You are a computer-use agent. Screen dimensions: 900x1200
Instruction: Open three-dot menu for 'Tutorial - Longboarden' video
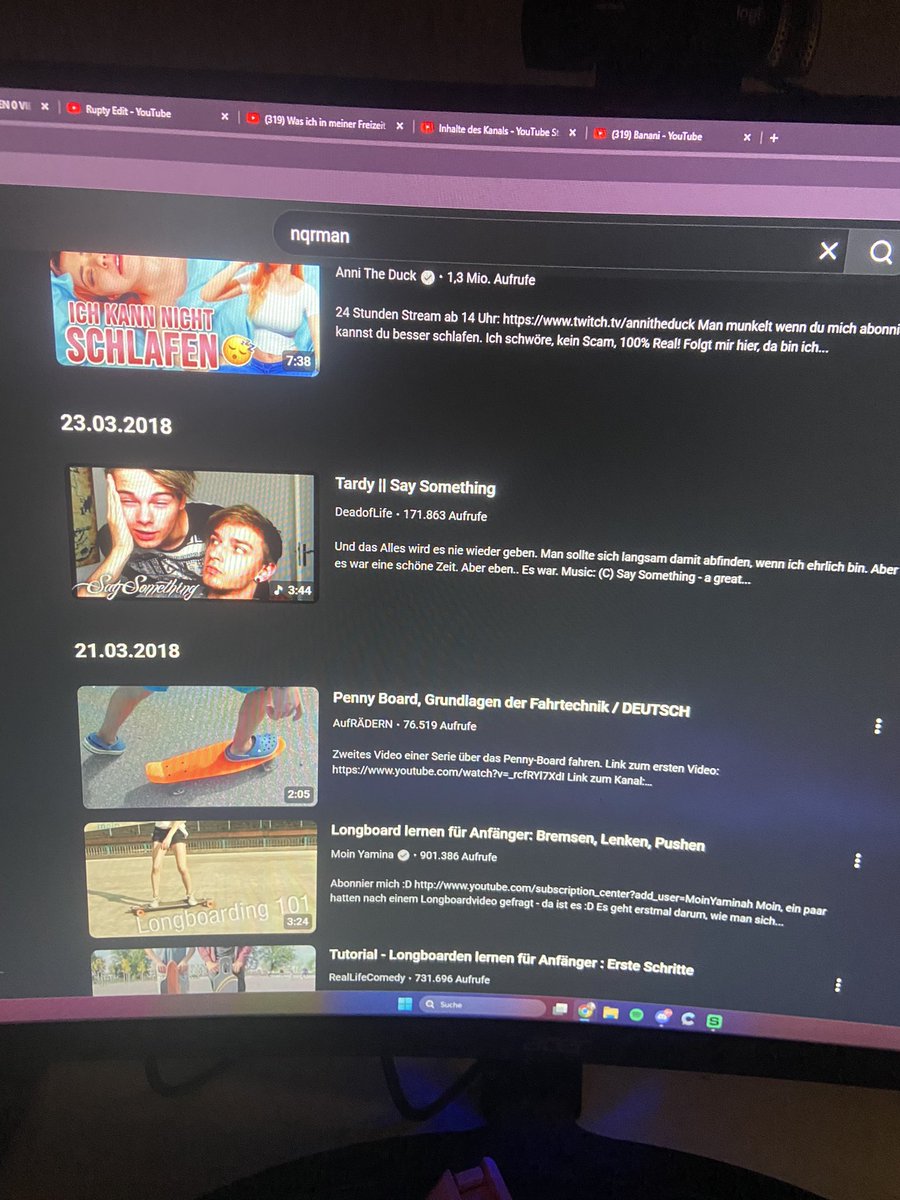pos(838,985)
